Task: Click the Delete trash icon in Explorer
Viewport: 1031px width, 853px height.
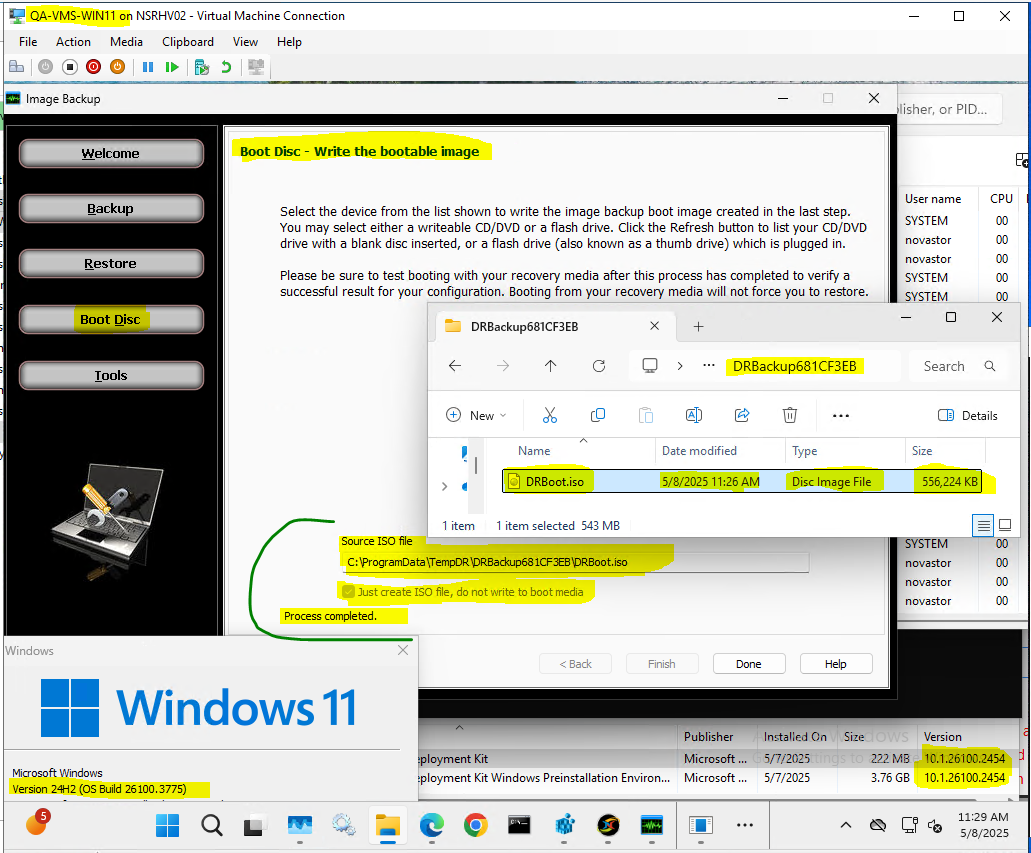Action: tap(790, 415)
